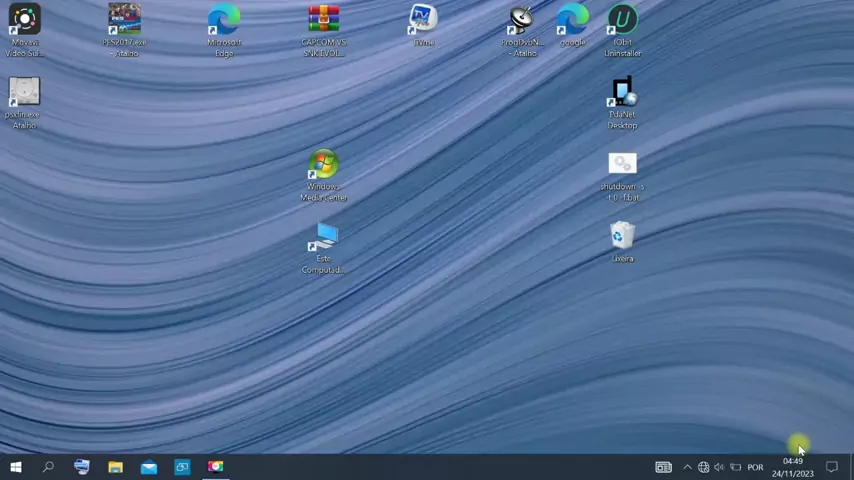Expand the hidden system tray icons
Viewport: 854px width, 480px height.
tap(687, 467)
